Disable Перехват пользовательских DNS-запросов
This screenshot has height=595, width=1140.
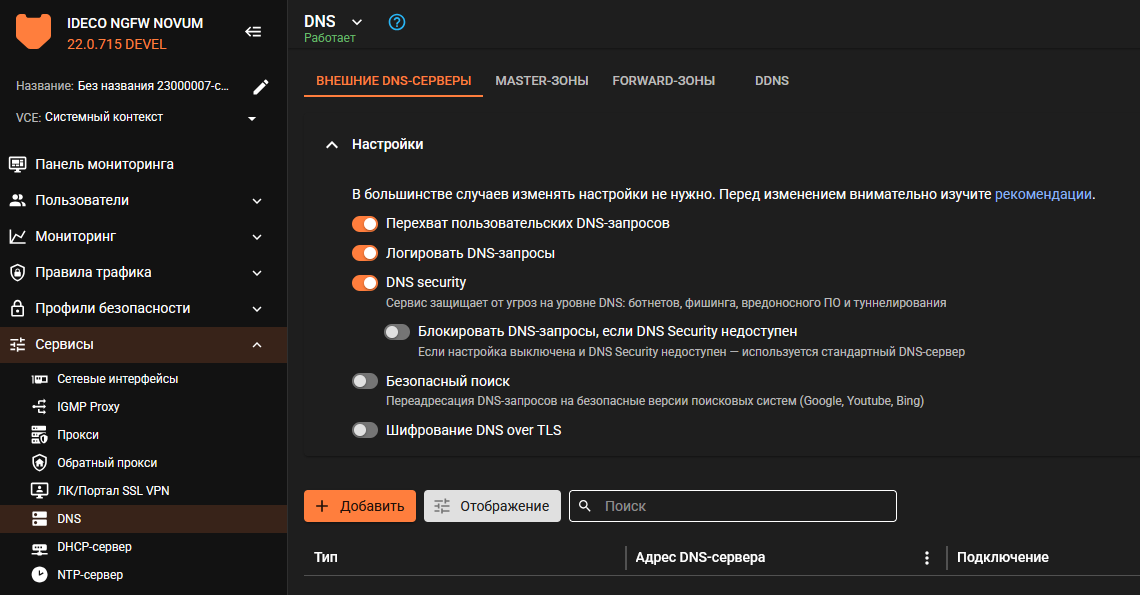point(365,223)
